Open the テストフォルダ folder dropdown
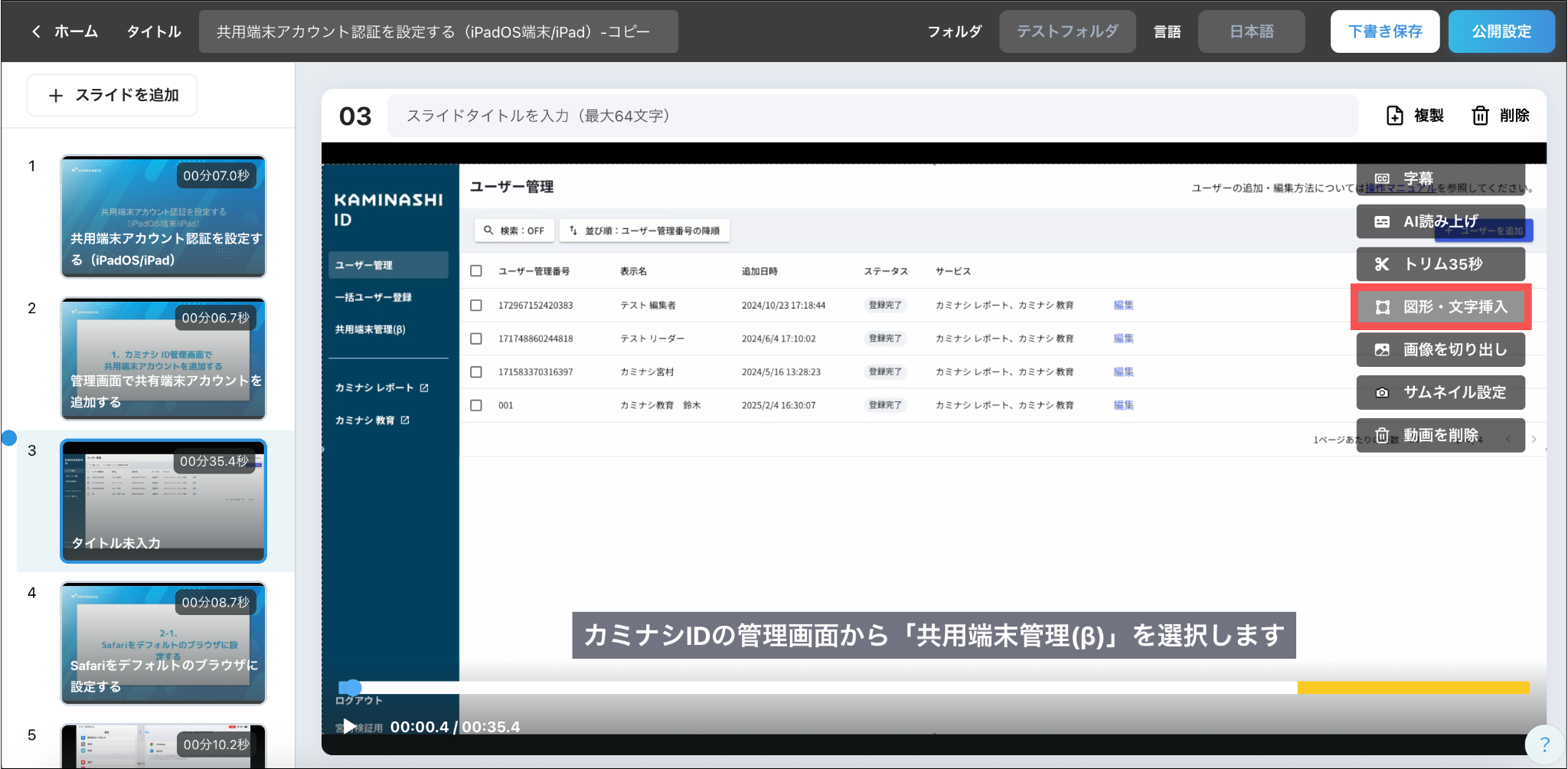This screenshot has width=1568, height=769. [1067, 31]
